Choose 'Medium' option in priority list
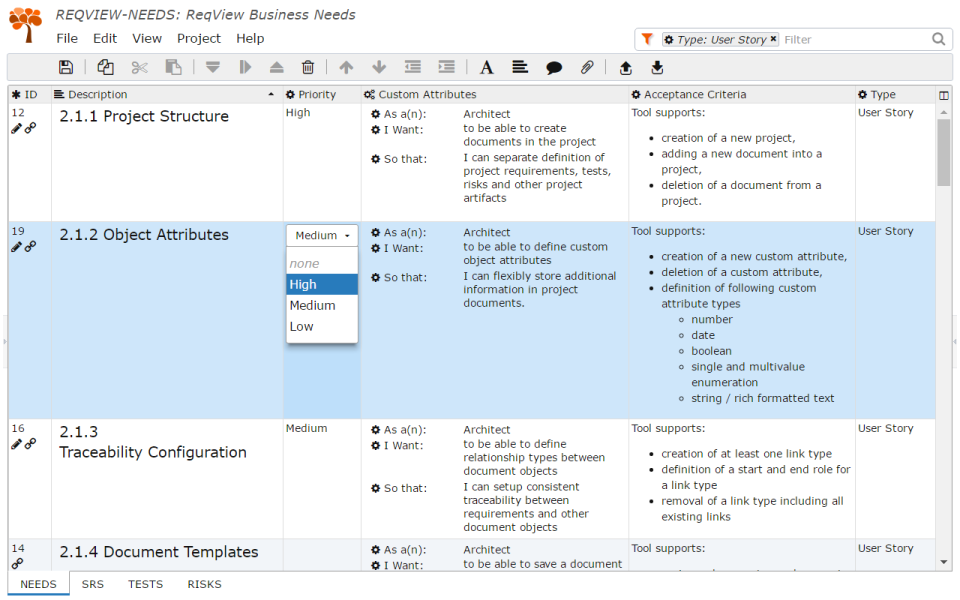The image size is (960, 600). click(322, 306)
